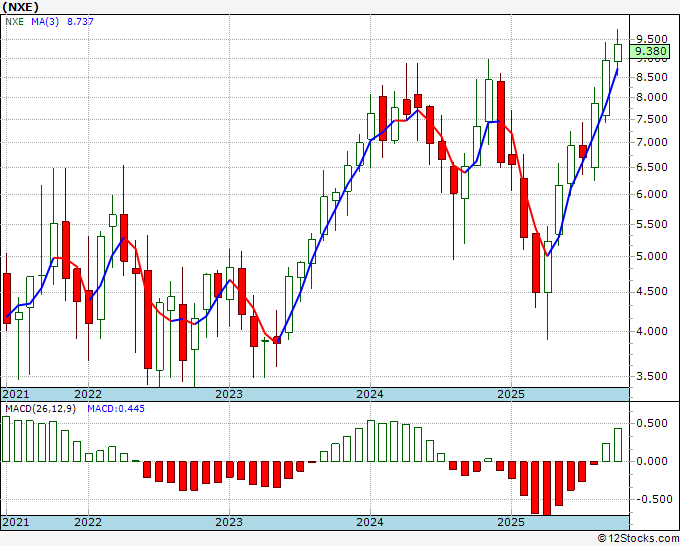The image size is (680, 546).
Task: Click 2024 on the MACD panel time axis
Action: 370,522
